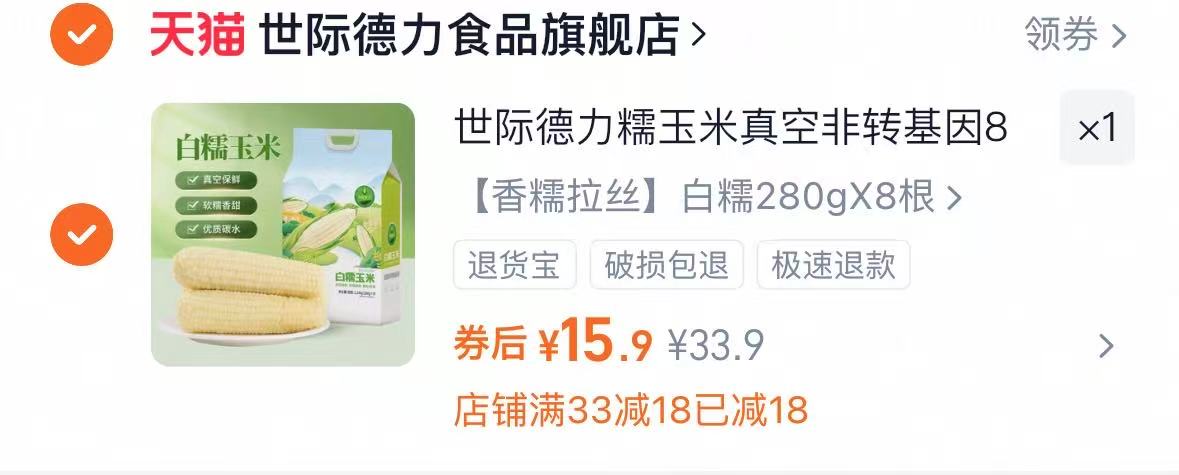1179x475 pixels.
Task: Tap the 退货宝 service tag
Action: click(x=514, y=265)
